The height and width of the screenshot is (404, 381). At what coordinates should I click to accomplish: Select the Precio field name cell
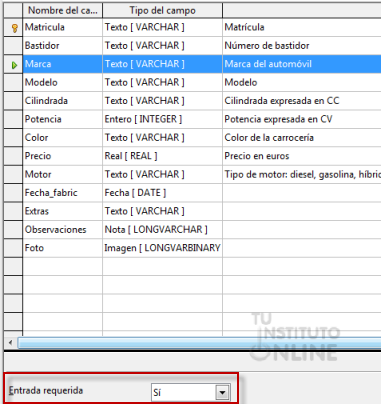tap(63, 156)
